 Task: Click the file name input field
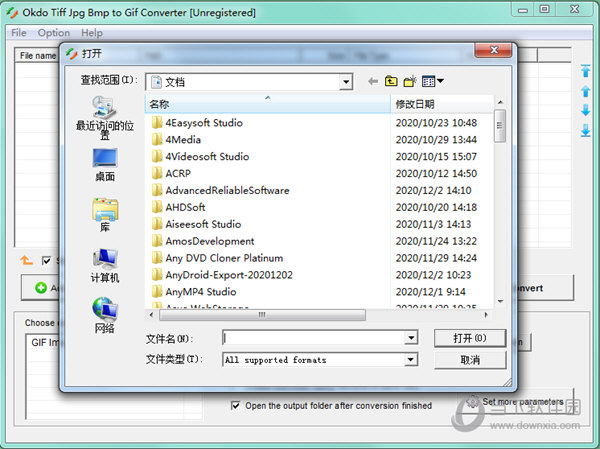[x=314, y=338]
